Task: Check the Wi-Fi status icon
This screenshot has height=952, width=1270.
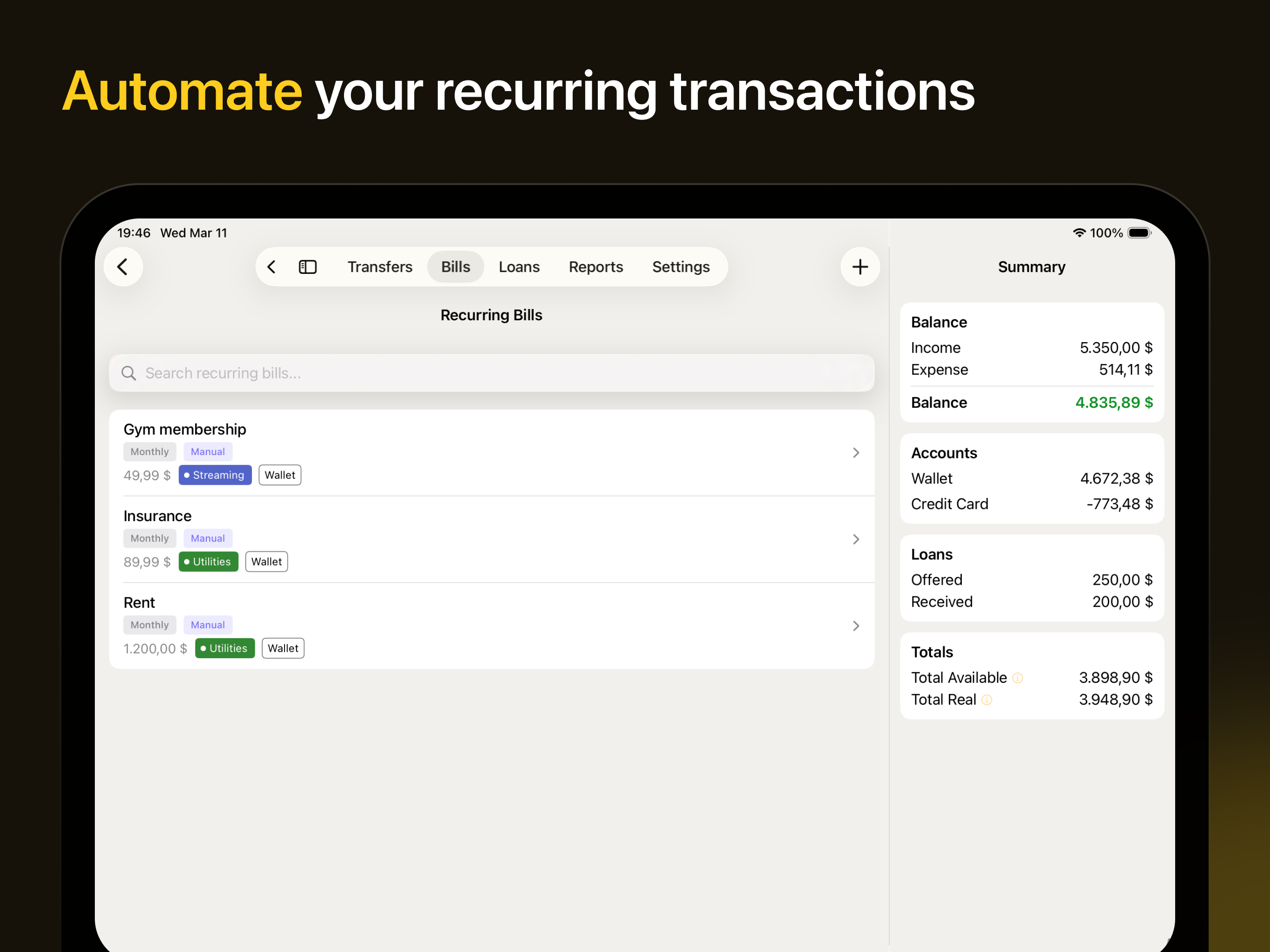Action: tap(1079, 232)
